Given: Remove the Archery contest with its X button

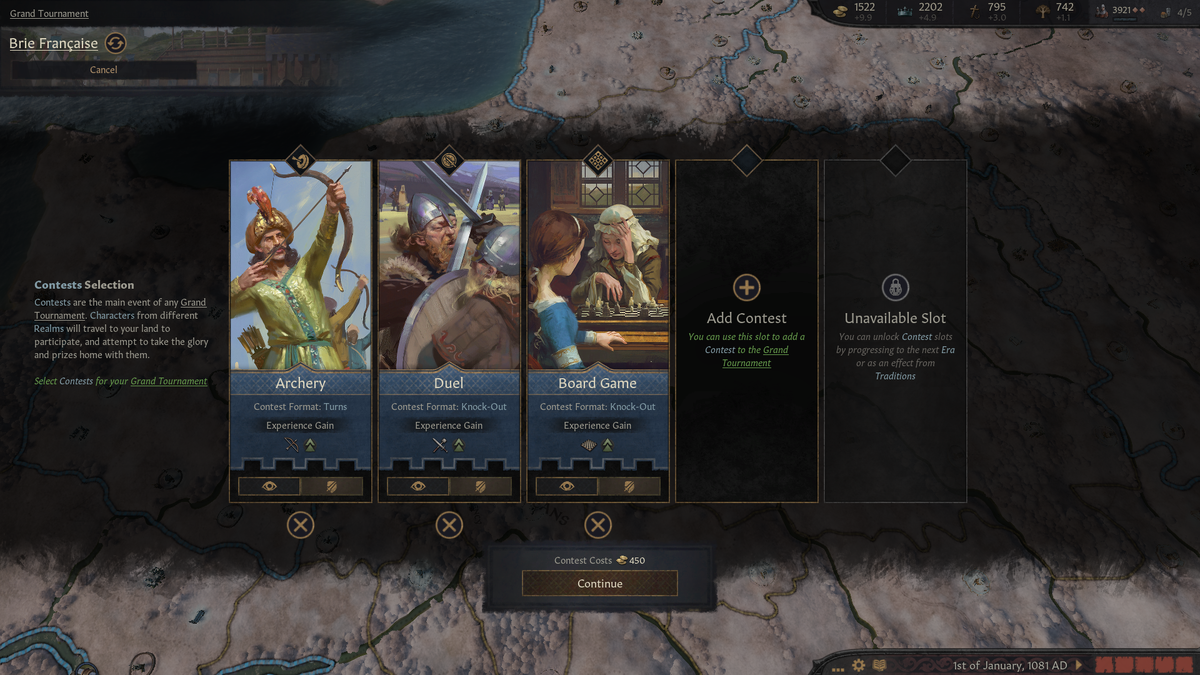Looking at the screenshot, I should click(300, 525).
